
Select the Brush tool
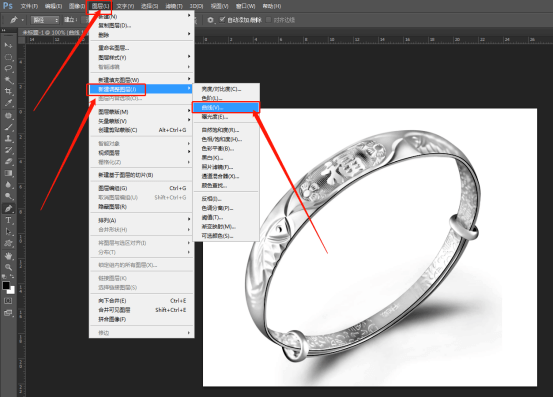click(x=8, y=127)
